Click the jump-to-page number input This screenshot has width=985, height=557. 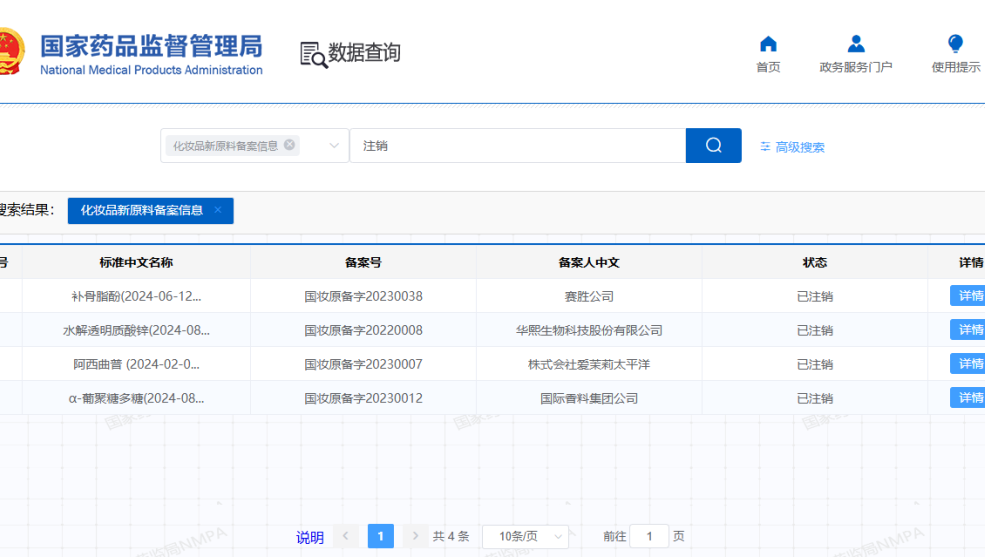(650, 537)
